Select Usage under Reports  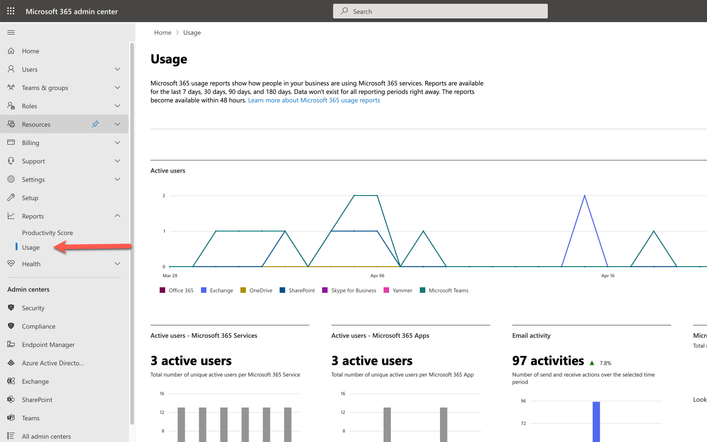31,247
